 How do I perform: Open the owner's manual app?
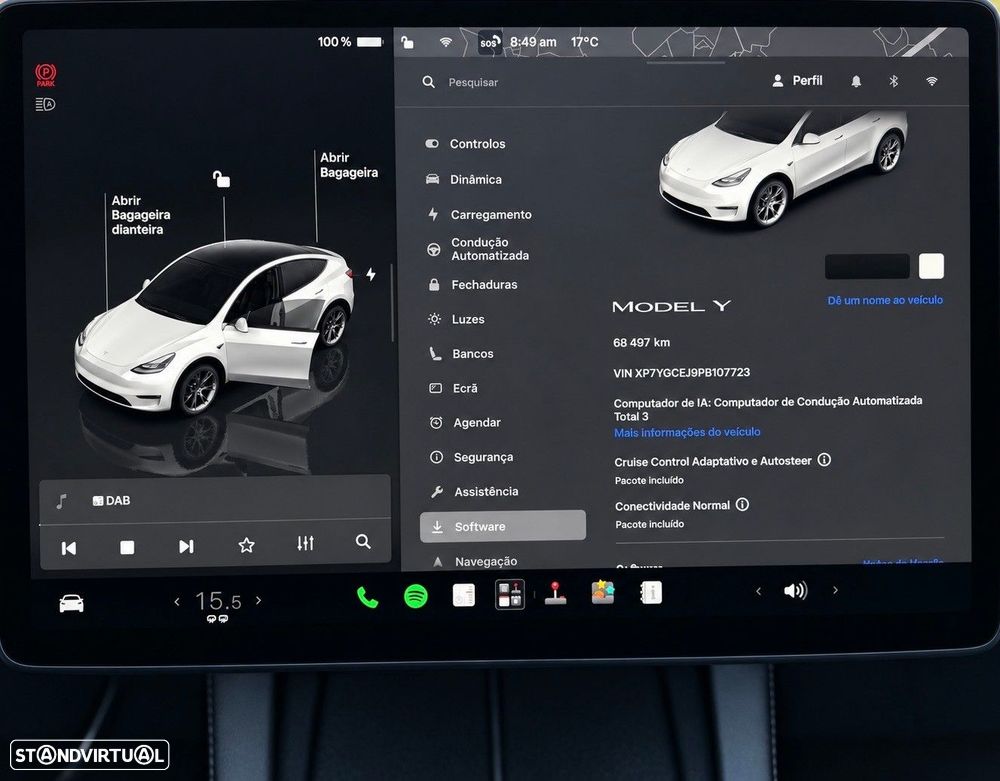tap(651, 592)
